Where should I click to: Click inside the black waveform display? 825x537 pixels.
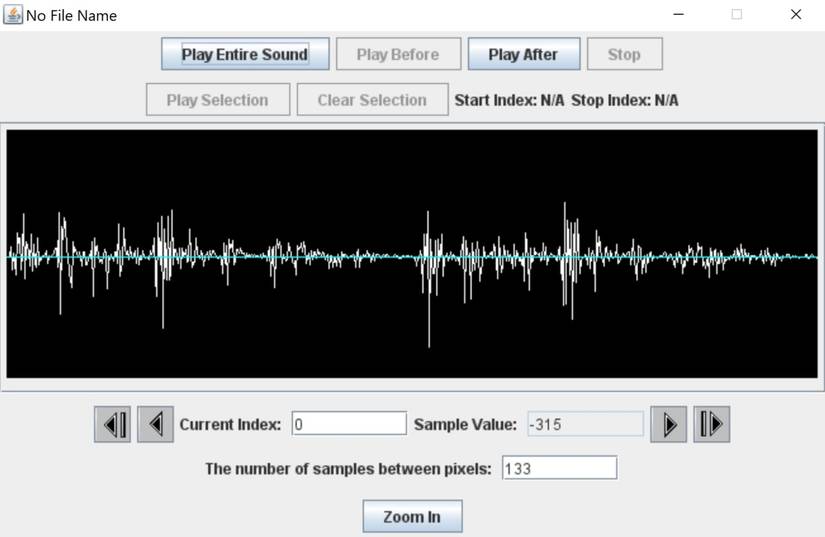[x=412, y=254]
